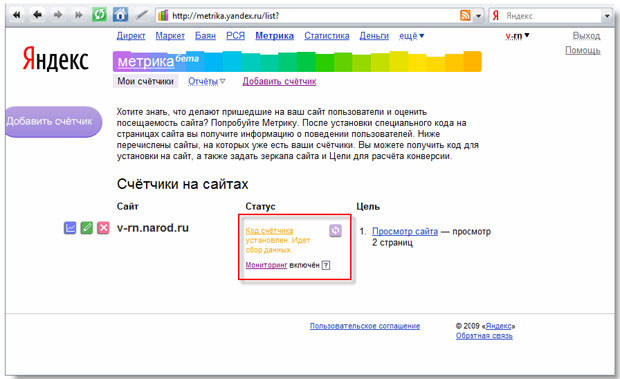The width and height of the screenshot is (620, 379).
Task: Click the fast-forward double-arrow browser button
Action: coord(78,15)
